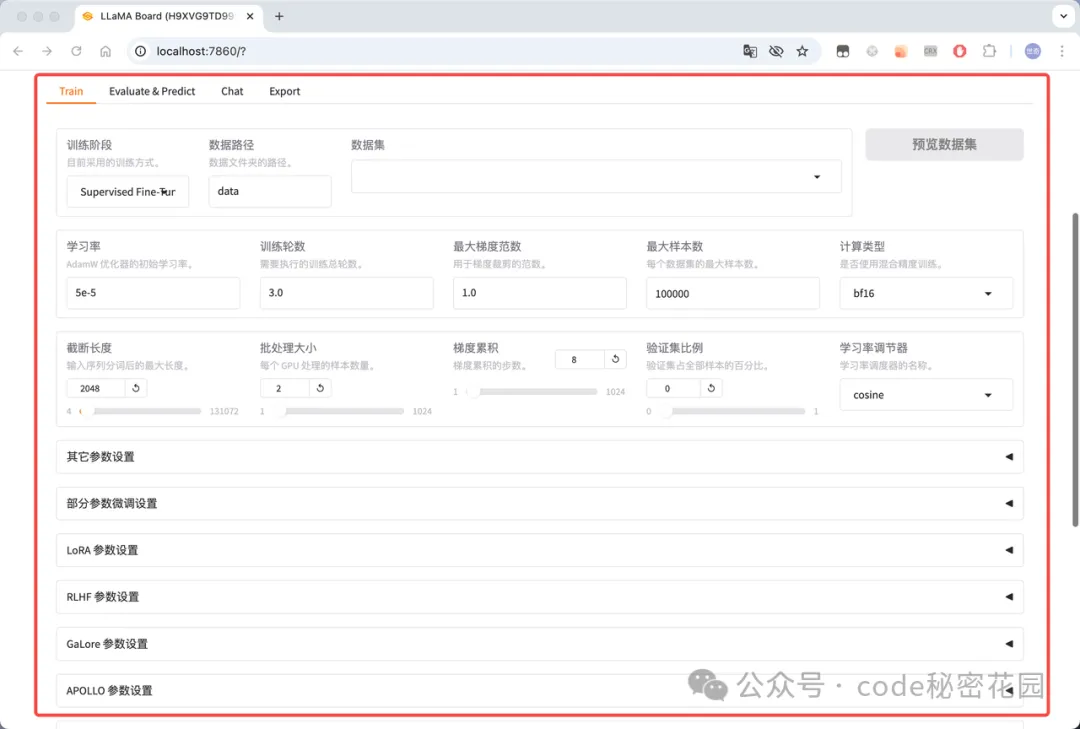Reset the 截断长度 value to default
1080x729 pixels.
pyautogui.click(x=136, y=388)
